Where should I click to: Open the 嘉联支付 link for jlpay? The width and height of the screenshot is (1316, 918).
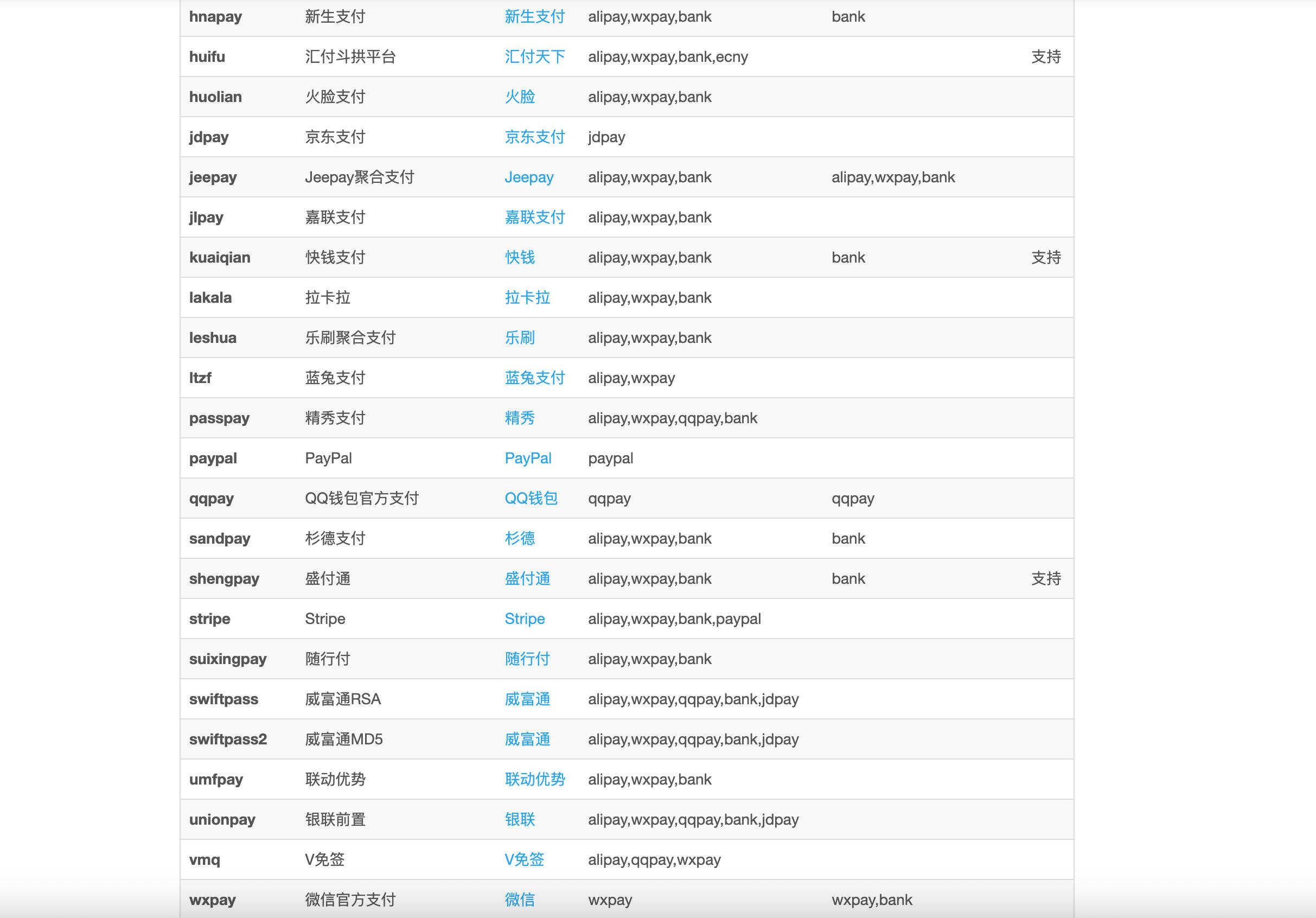(x=534, y=218)
